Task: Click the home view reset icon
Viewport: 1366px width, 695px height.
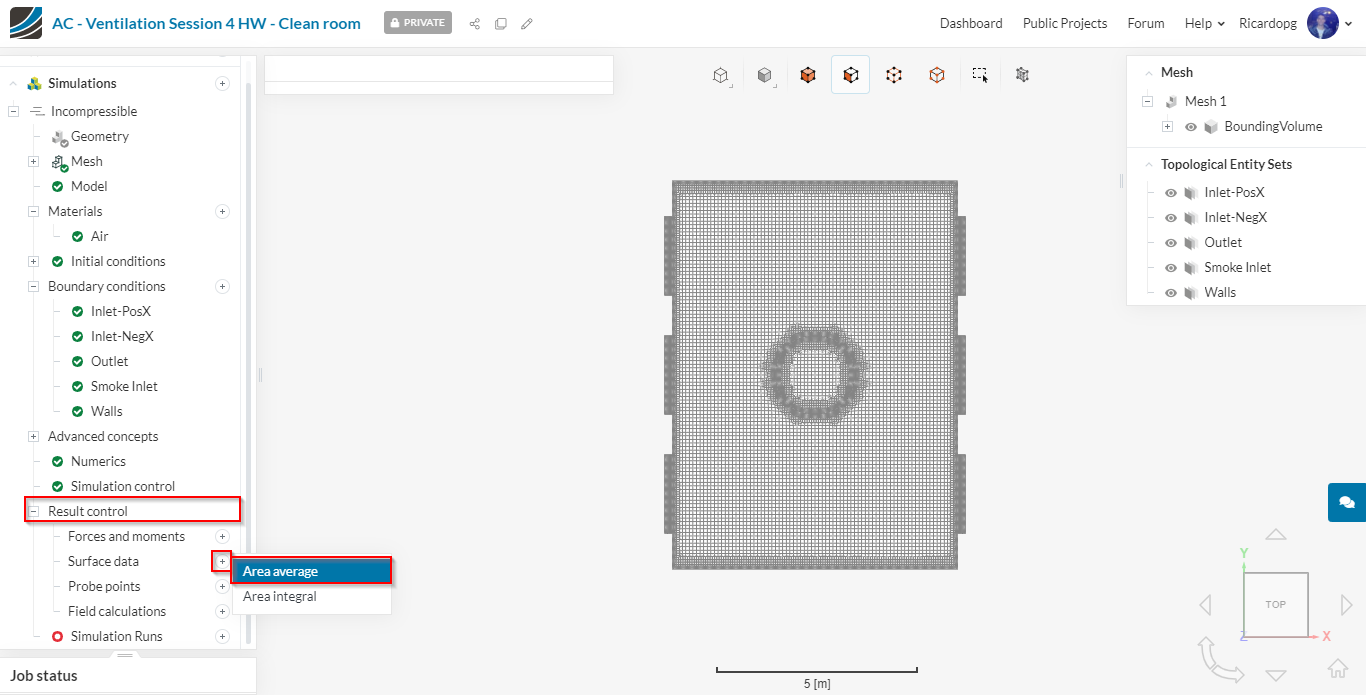Action: (x=1337, y=669)
